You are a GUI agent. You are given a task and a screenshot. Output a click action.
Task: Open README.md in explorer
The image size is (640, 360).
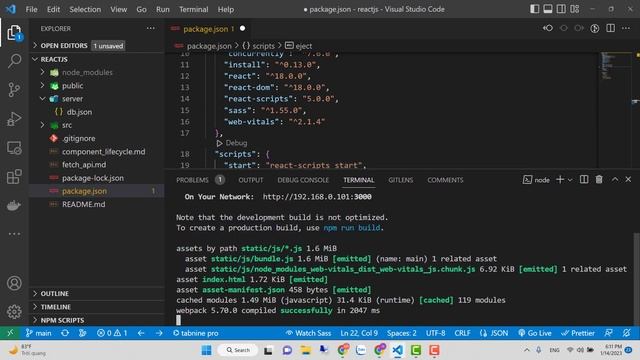84,204
